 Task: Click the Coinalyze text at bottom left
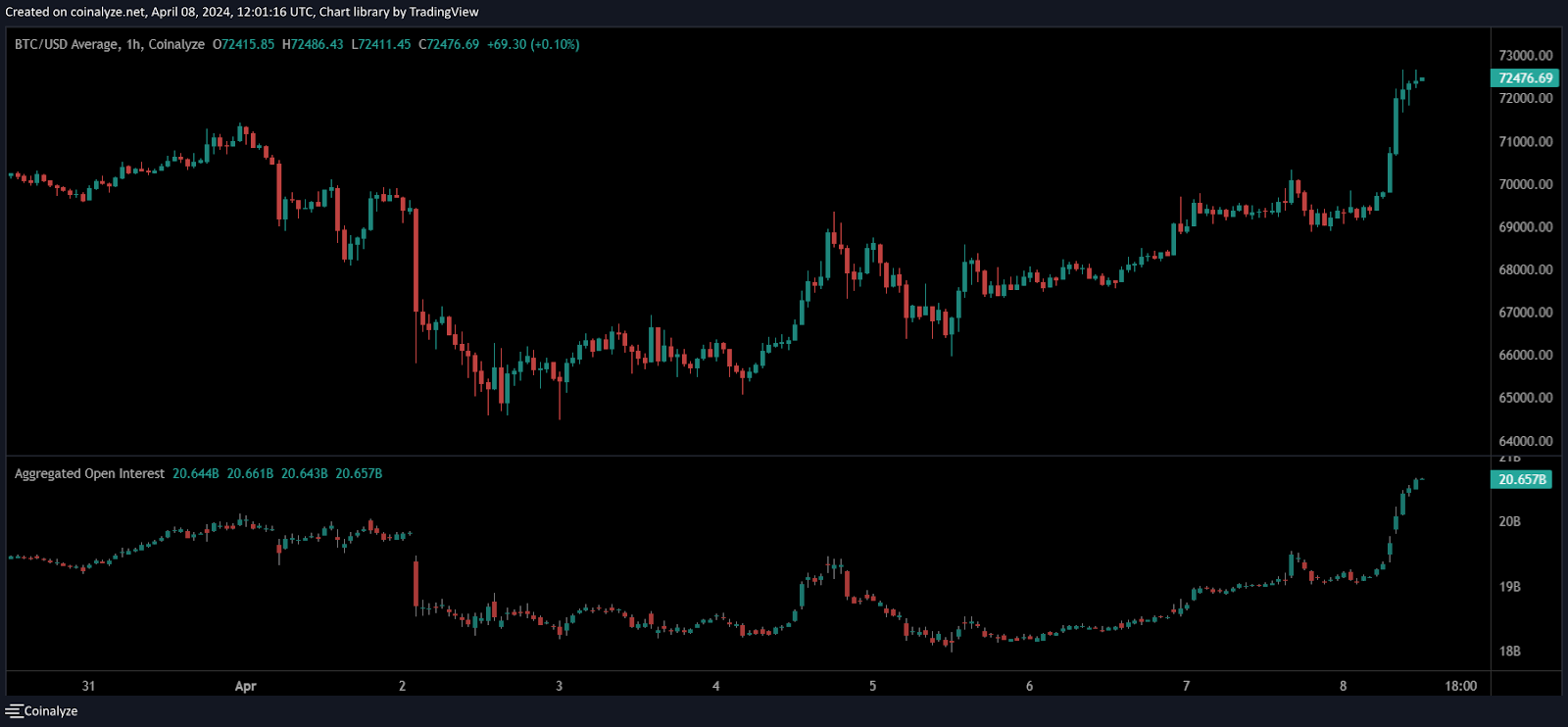pos(51,711)
